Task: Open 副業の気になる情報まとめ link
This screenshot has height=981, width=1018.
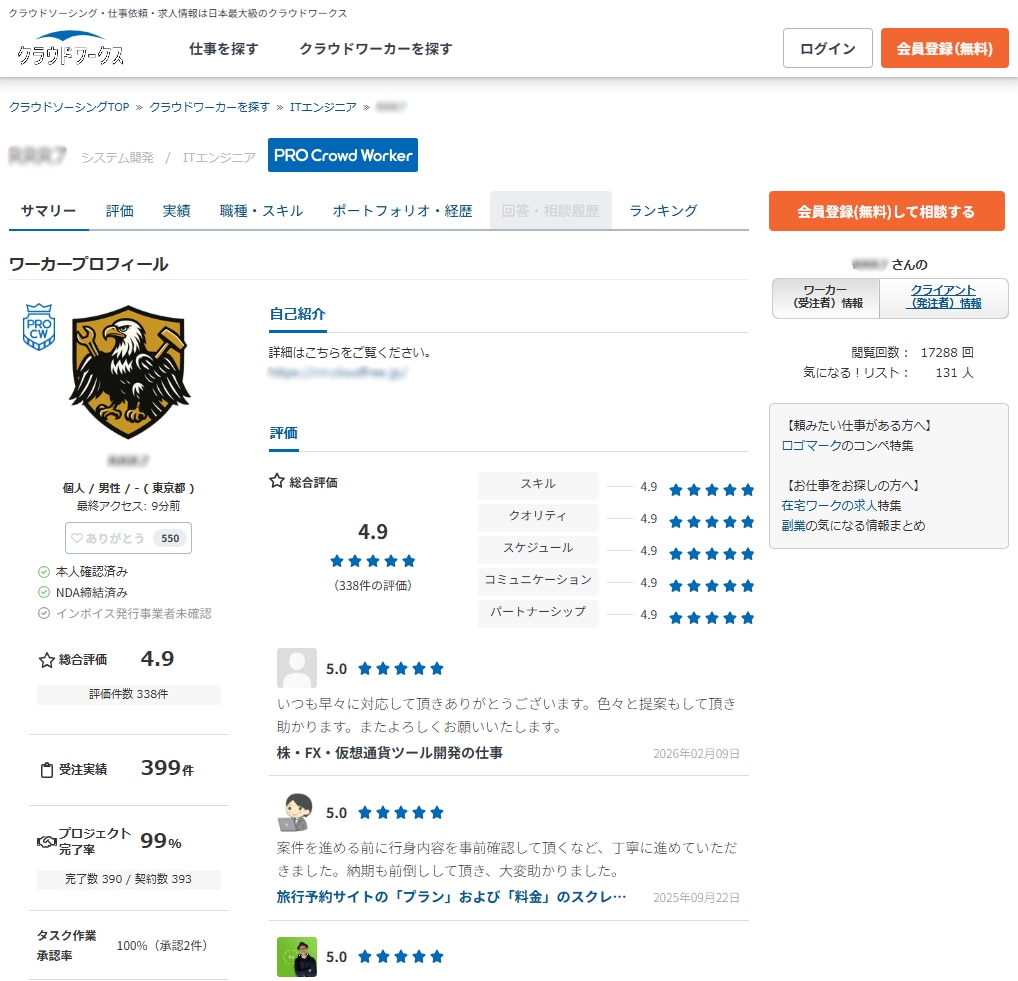Action: click(853, 526)
